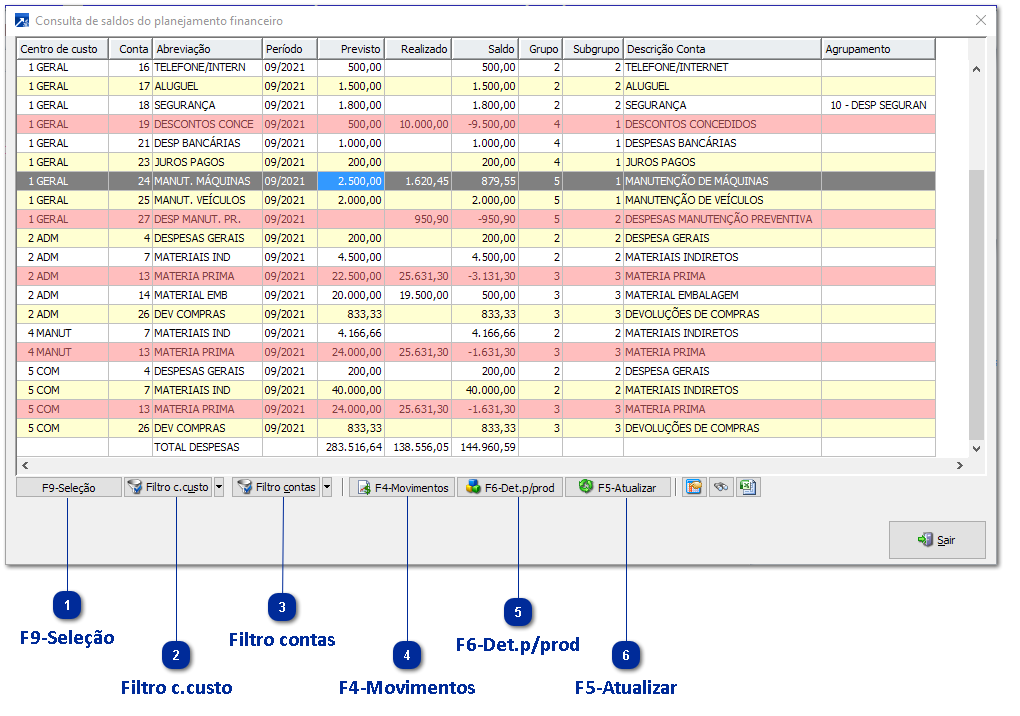Open search using the binoculars icon
The image size is (1020, 716).
click(721, 488)
